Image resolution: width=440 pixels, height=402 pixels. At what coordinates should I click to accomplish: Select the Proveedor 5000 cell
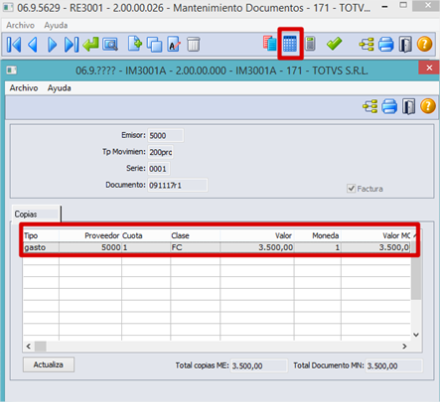coord(90,247)
